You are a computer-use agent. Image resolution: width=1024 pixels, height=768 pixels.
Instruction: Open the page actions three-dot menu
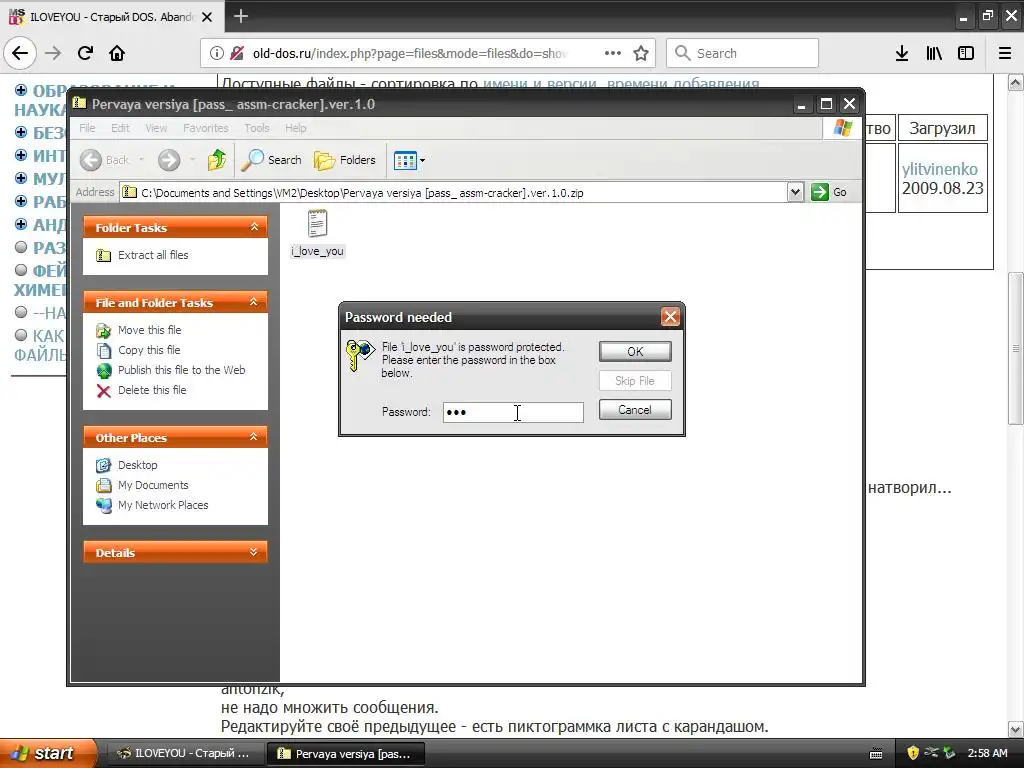coord(613,53)
